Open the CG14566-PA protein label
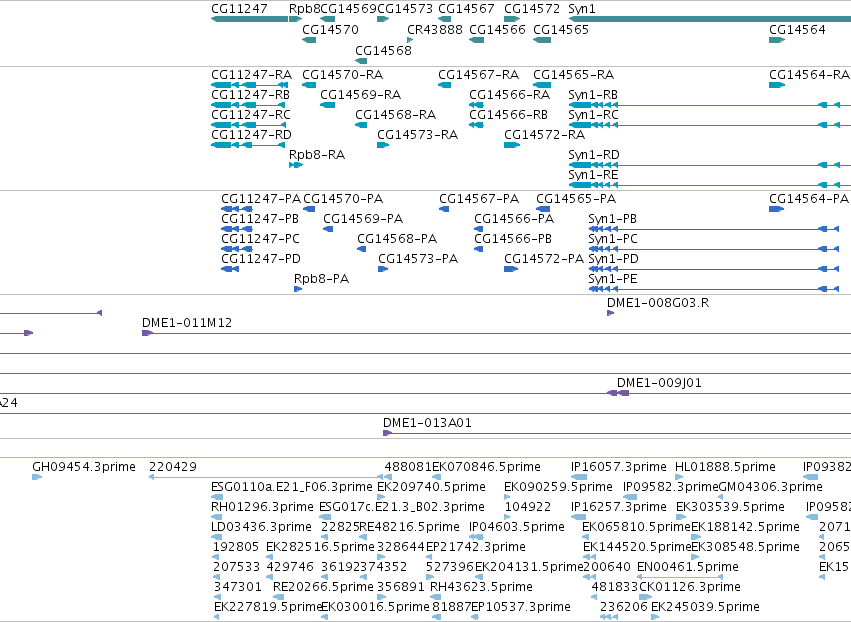Image resolution: width=851 pixels, height=622 pixels. point(514,219)
